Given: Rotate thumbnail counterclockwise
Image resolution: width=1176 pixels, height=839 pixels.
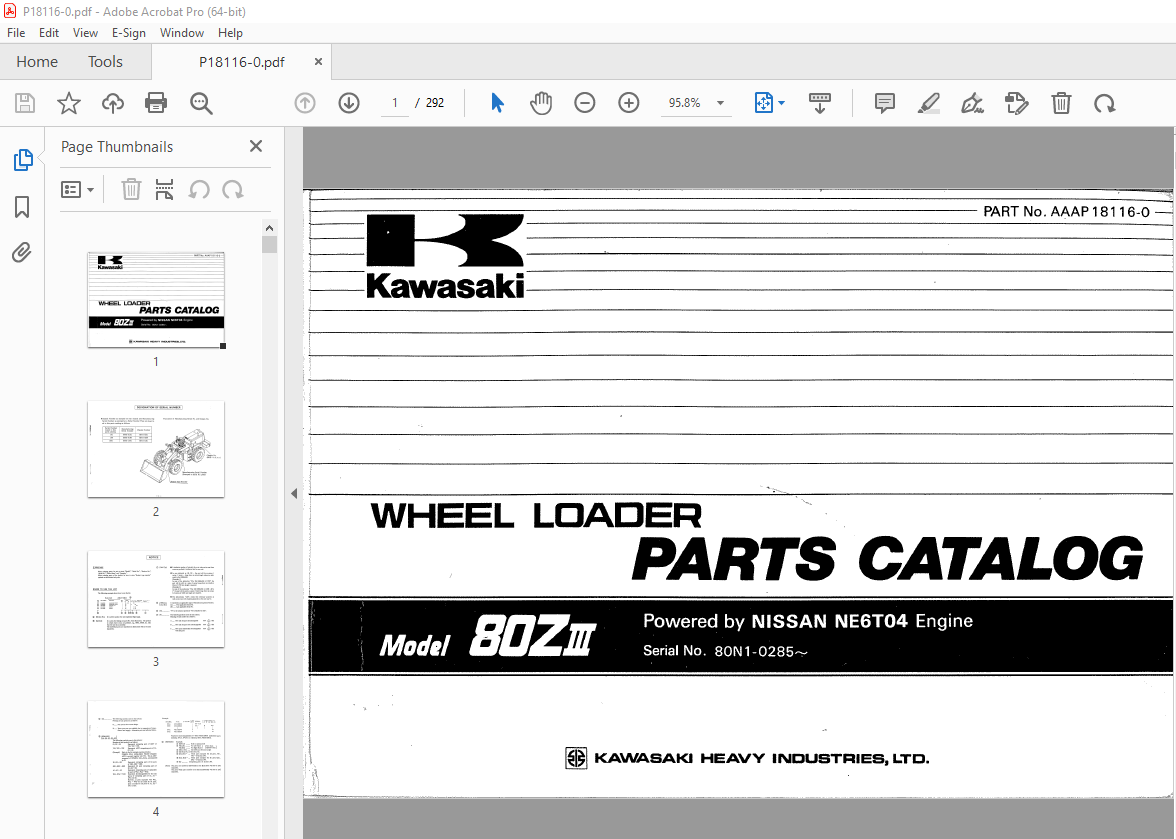Looking at the screenshot, I should pyautogui.click(x=199, y=189).
